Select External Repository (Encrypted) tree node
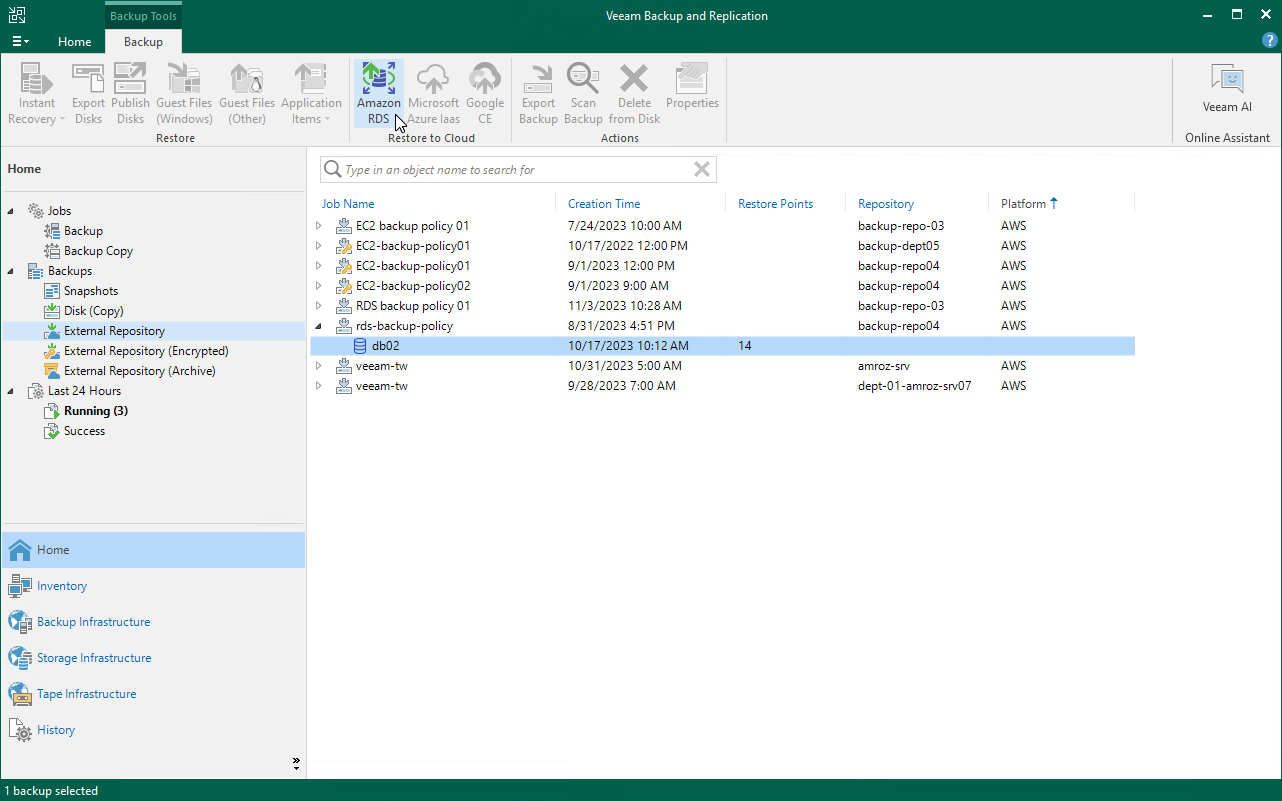Screen dimensions: 1282x801 [146, 351]
